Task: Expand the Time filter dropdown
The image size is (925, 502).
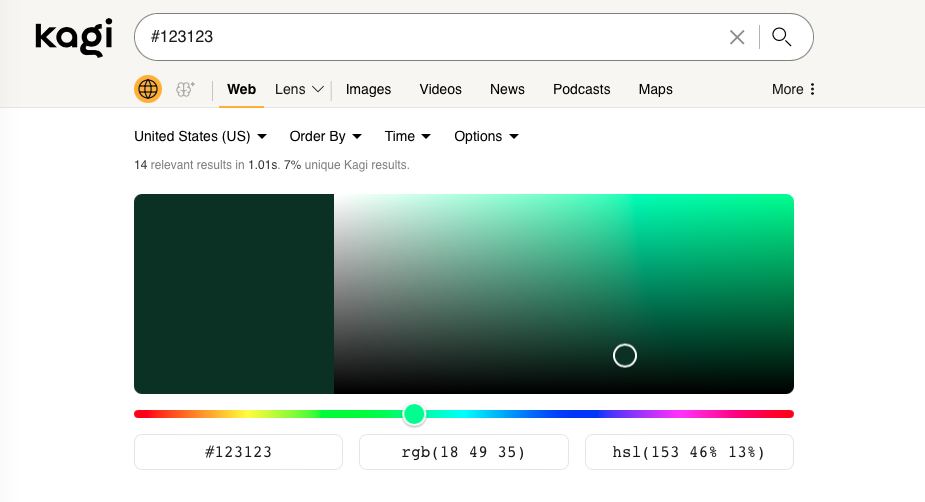Action: point(407,136)
